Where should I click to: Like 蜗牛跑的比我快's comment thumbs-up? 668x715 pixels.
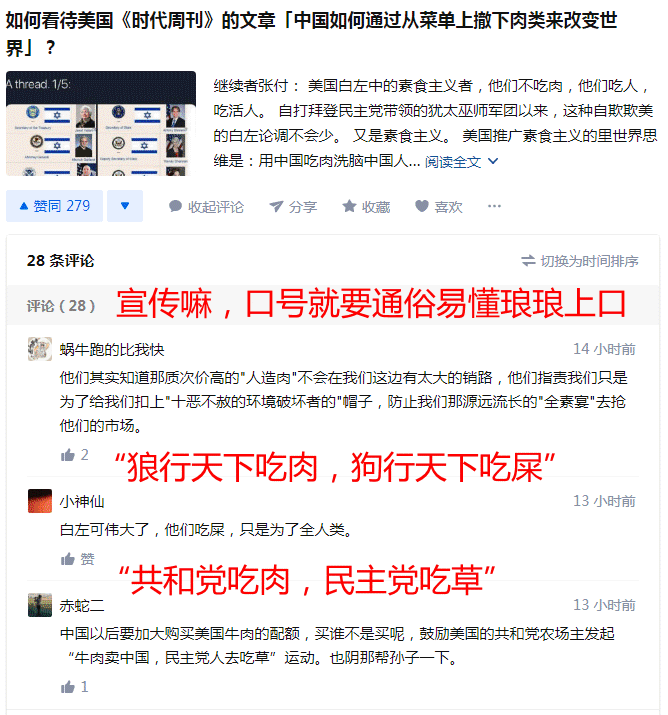coord(74,455)
